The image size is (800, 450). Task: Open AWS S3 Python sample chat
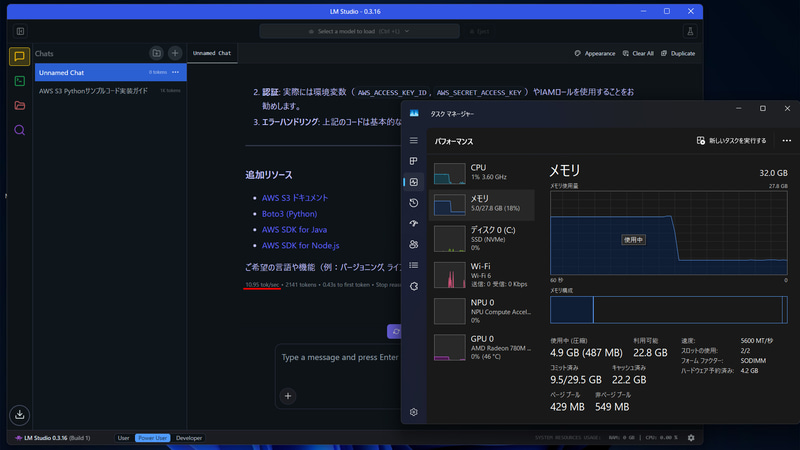[x=110, y=91]
